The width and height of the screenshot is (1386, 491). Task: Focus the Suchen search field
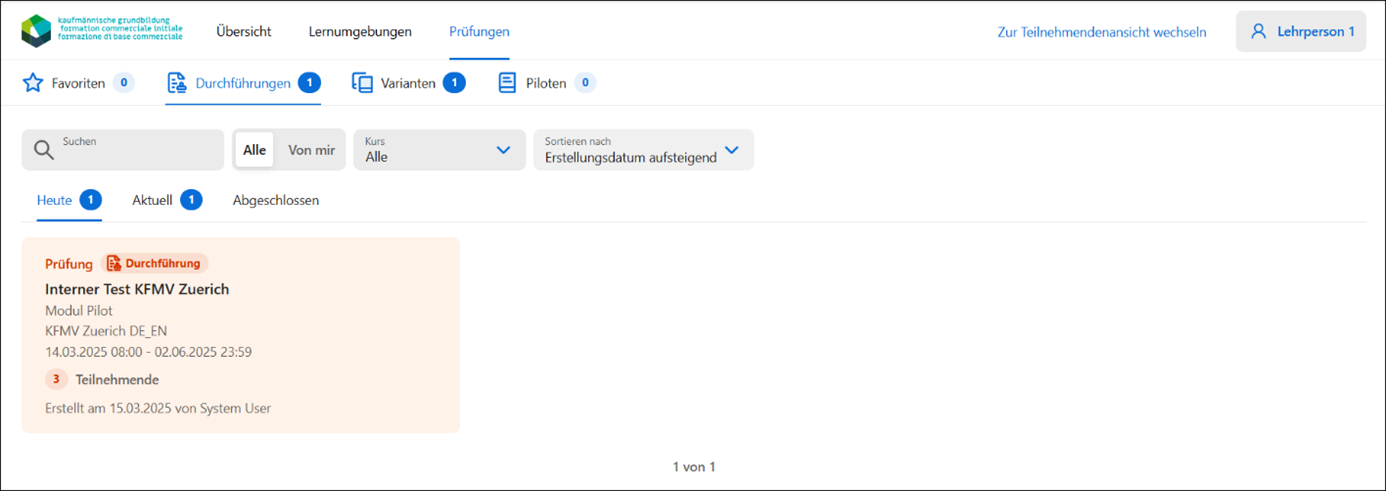(123, 150)
